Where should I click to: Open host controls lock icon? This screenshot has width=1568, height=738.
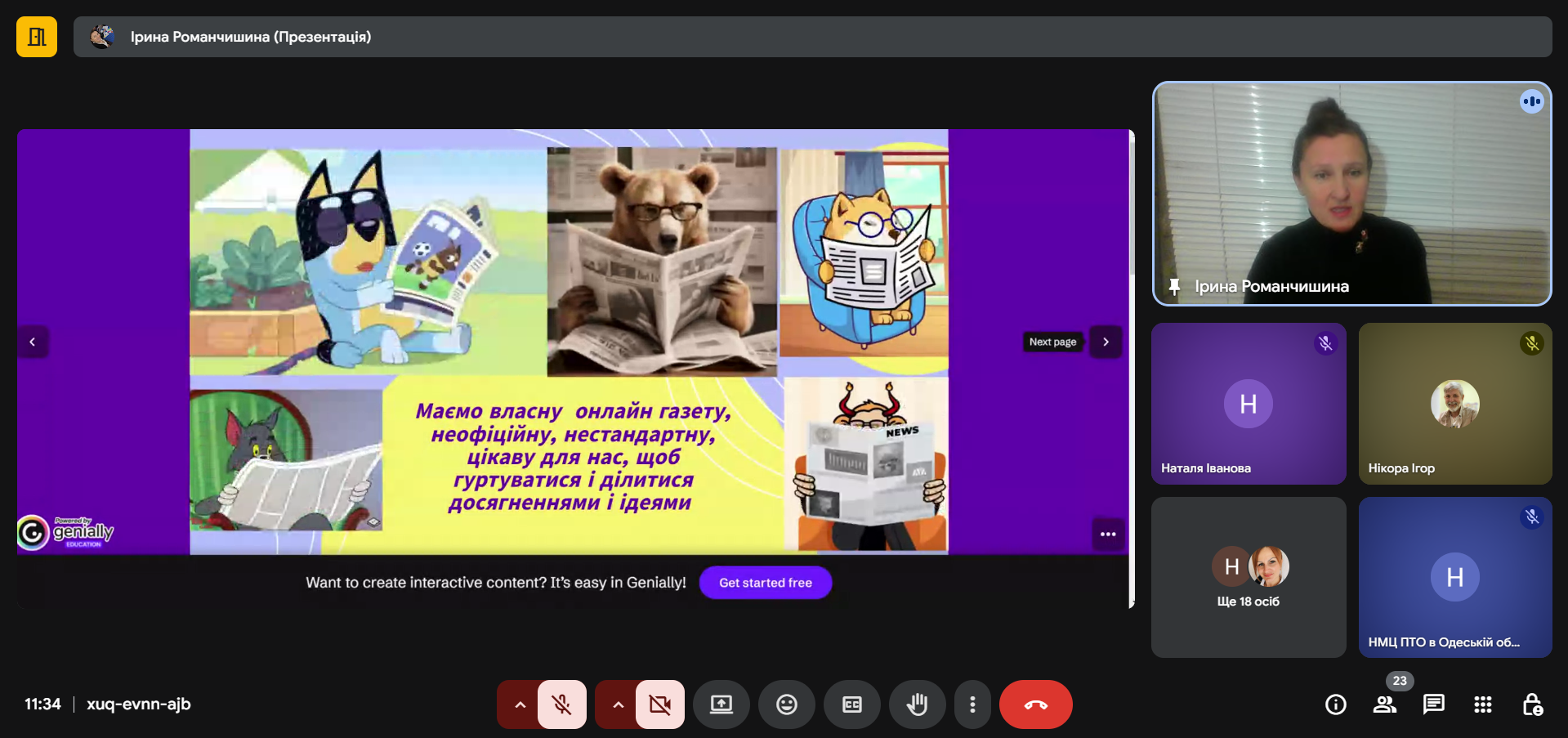(1532, 704)
